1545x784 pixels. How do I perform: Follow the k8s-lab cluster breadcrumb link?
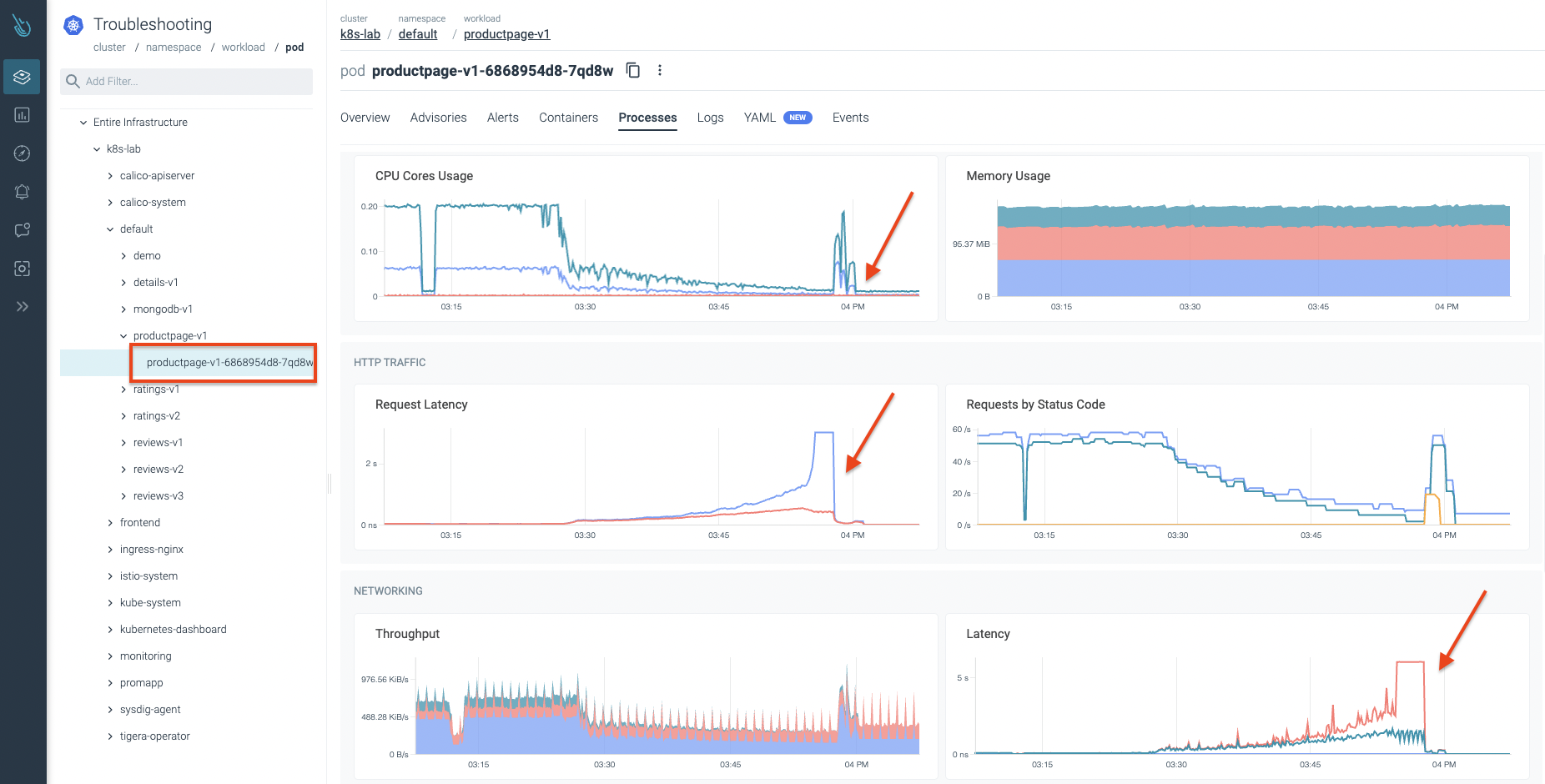coord(360,34)
